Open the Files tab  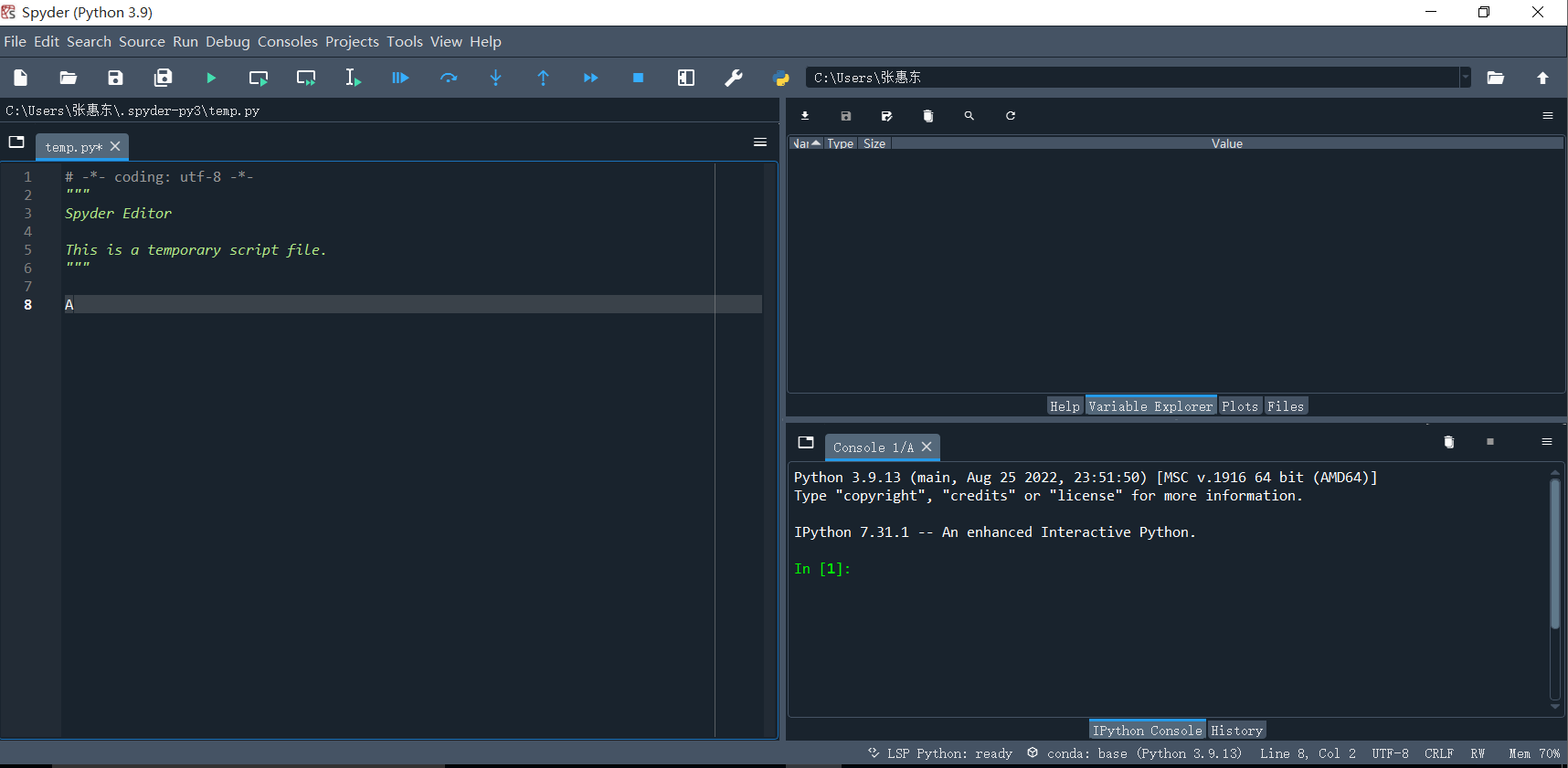pyautogui.click(x=1286, y=406)
